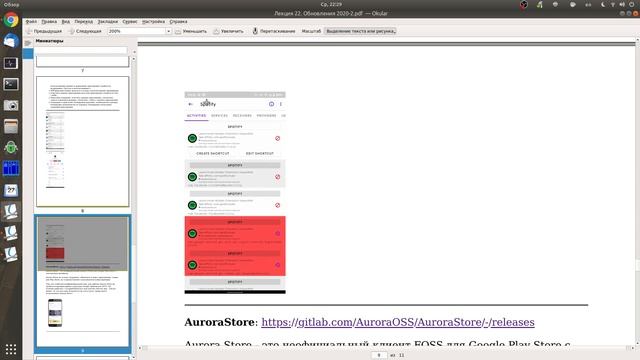Open the Вид menu
This screenshot has height=360, width=640.
(66, 22)
